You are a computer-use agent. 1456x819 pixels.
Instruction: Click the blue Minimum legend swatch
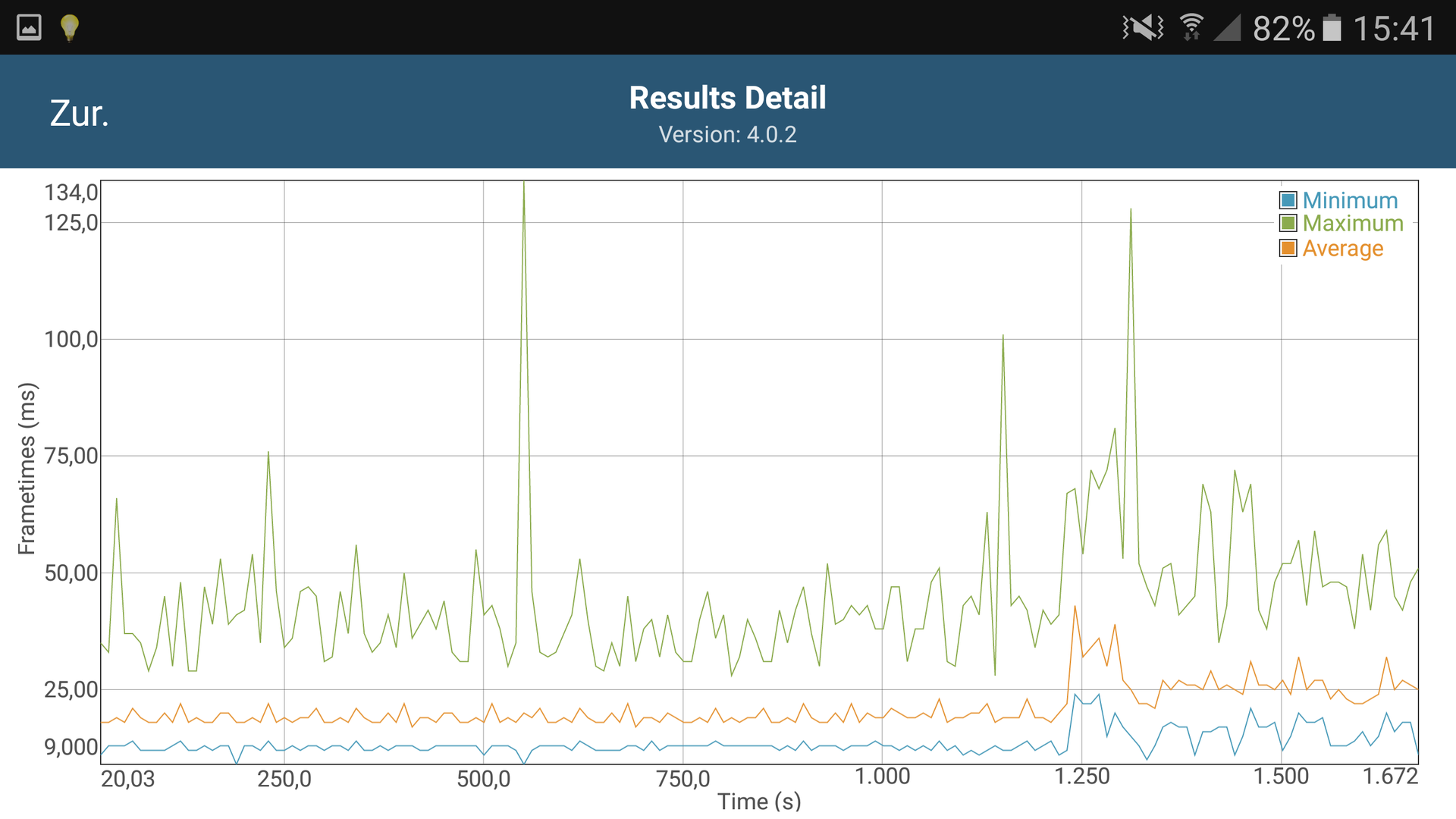[x=1288, y=201]
